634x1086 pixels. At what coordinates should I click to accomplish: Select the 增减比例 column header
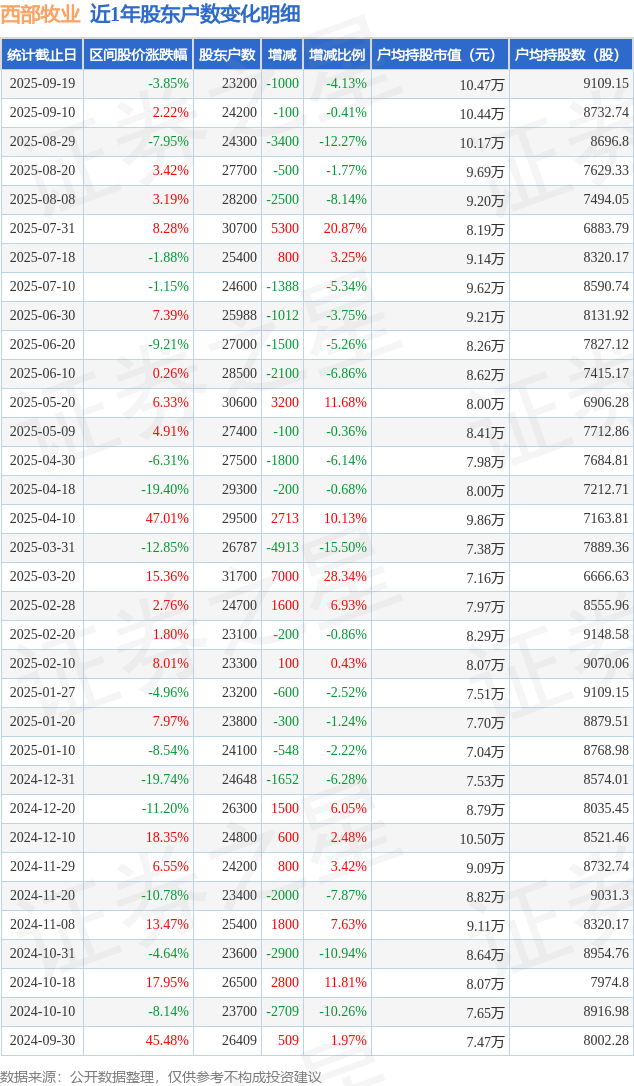[337, 55]
